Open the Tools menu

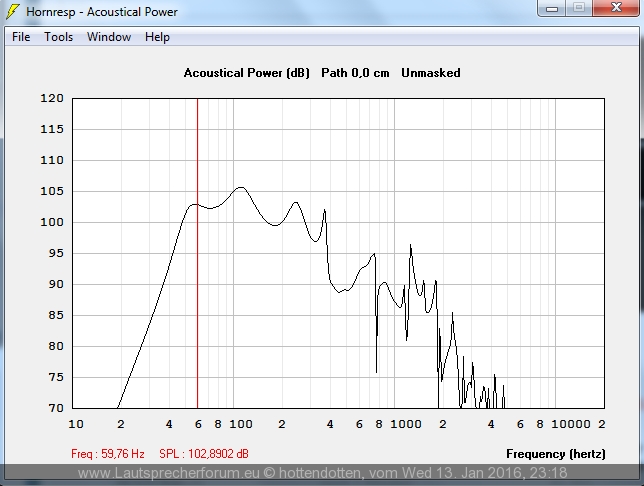click(58, 37)
